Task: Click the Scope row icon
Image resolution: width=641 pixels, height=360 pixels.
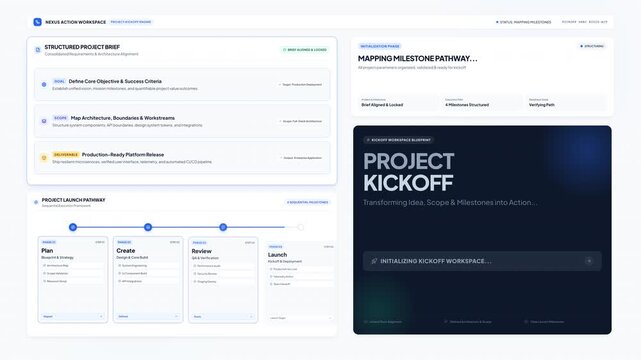Action: point(44,121)
